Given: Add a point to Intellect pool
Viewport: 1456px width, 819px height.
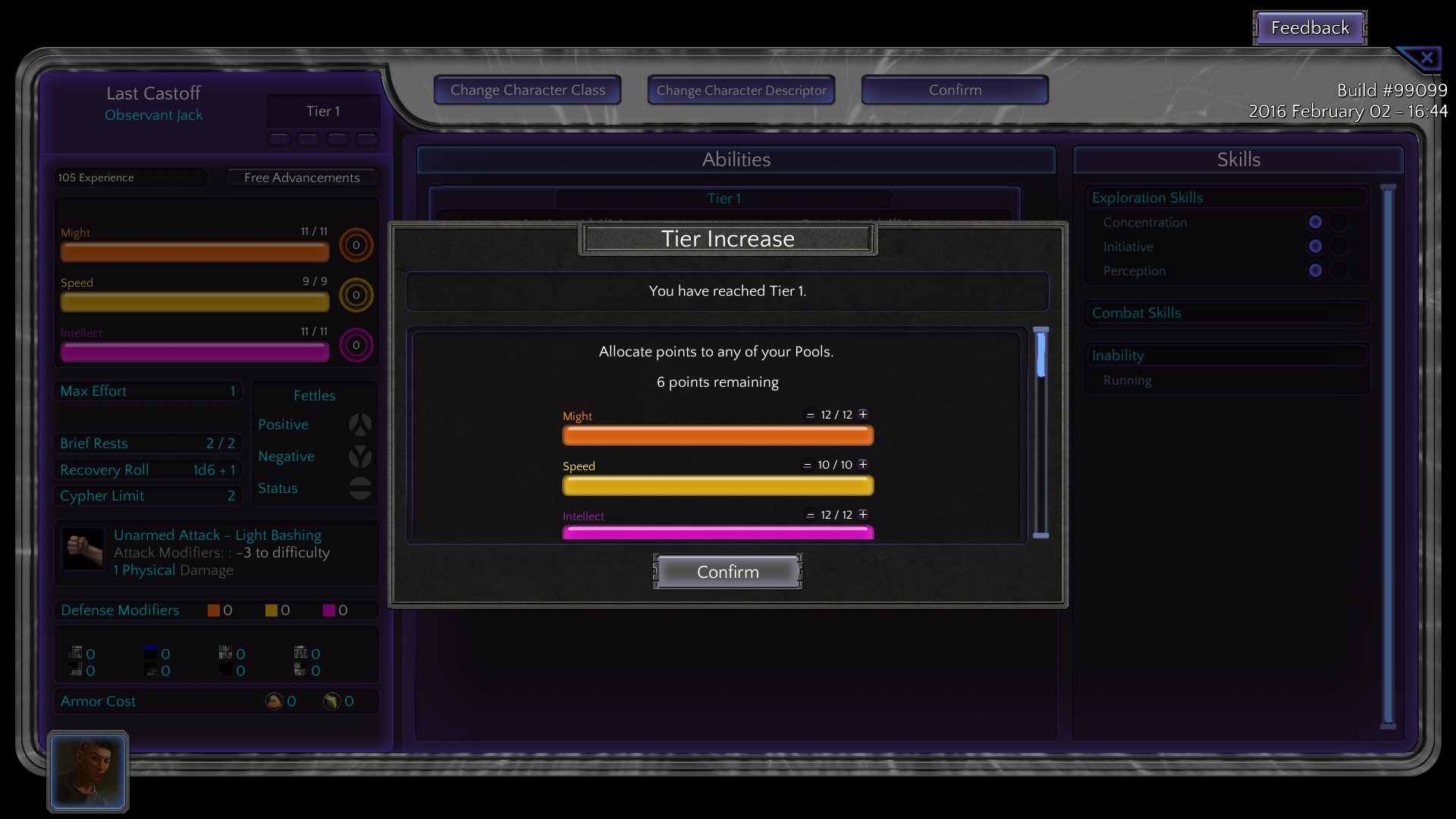Looking at the screenshot, I should tap(863, 514).
